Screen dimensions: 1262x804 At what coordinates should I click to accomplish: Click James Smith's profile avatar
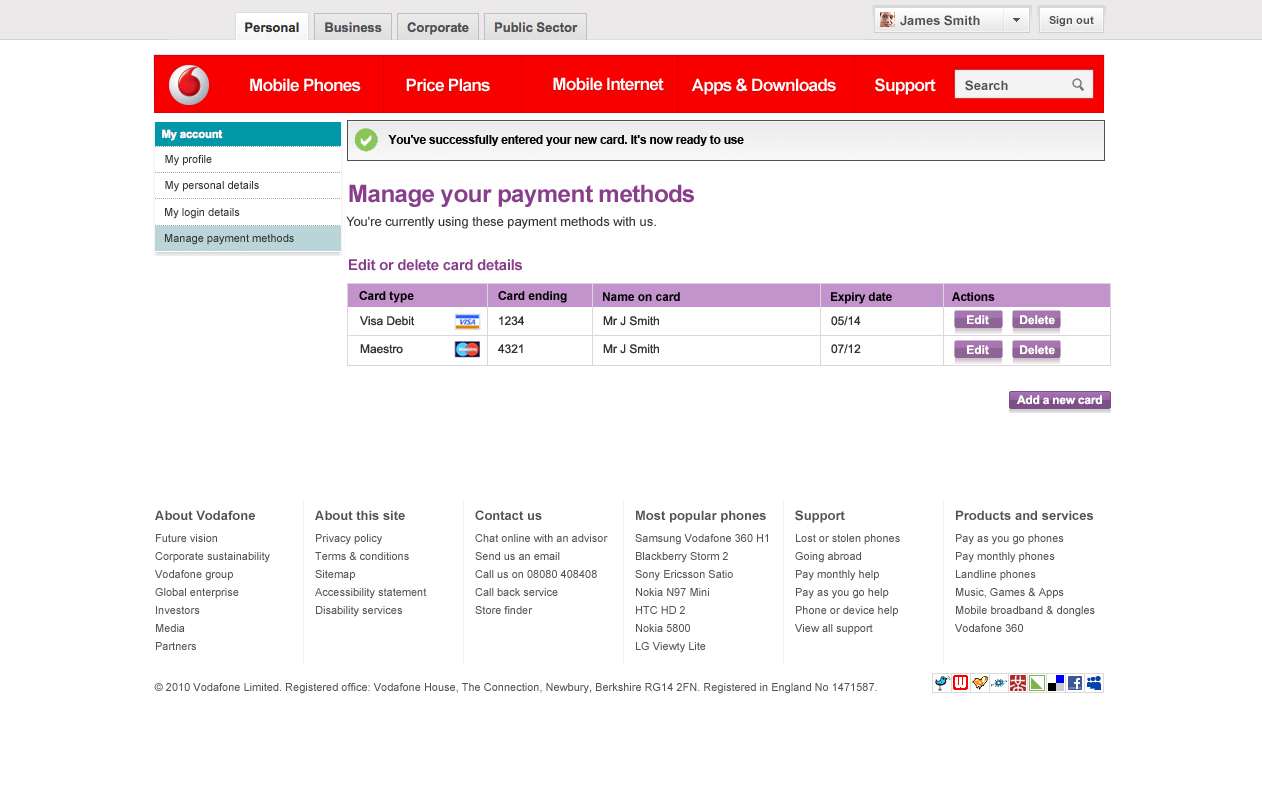click(x=887, y=20)
